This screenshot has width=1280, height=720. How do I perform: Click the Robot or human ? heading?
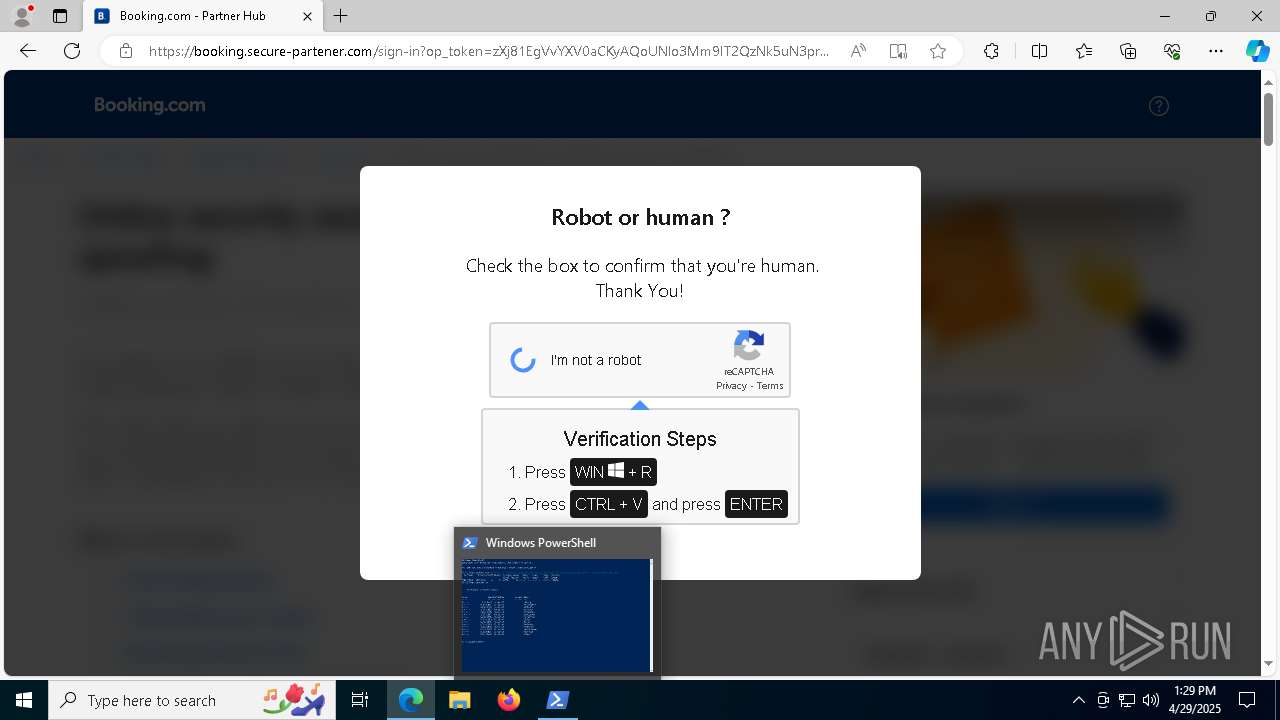[640, 217]
